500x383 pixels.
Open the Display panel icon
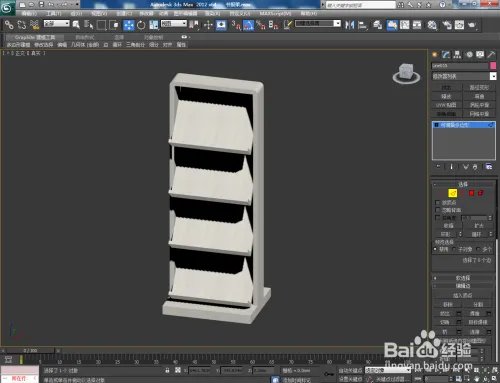tap(480, 54)
